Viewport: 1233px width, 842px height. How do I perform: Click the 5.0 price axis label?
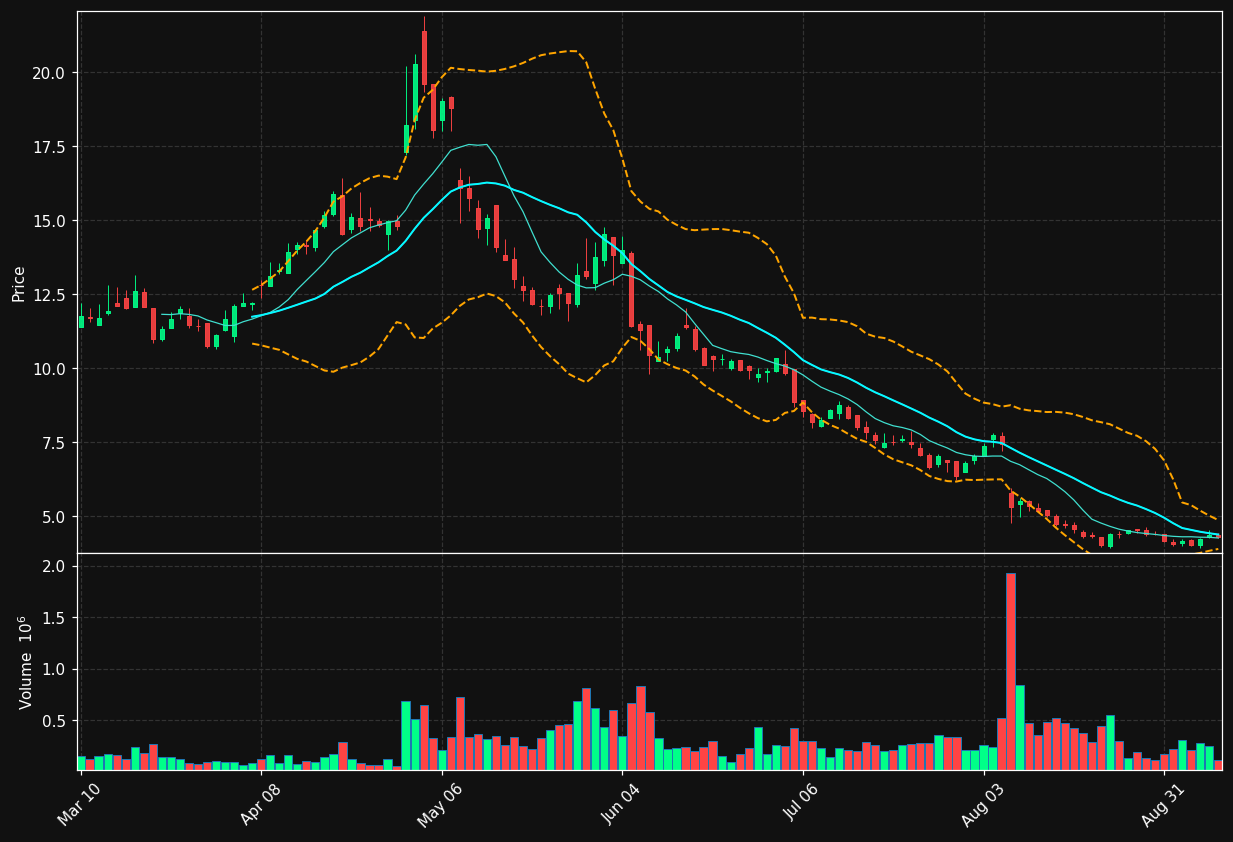pyautogui.click(x=53, y=517)
